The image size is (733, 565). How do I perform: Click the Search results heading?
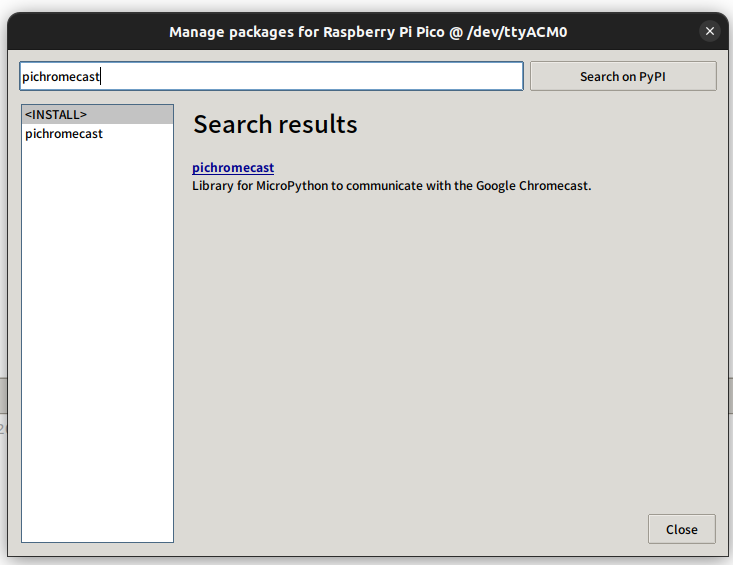pyautogui.click(x=275, y=124)
